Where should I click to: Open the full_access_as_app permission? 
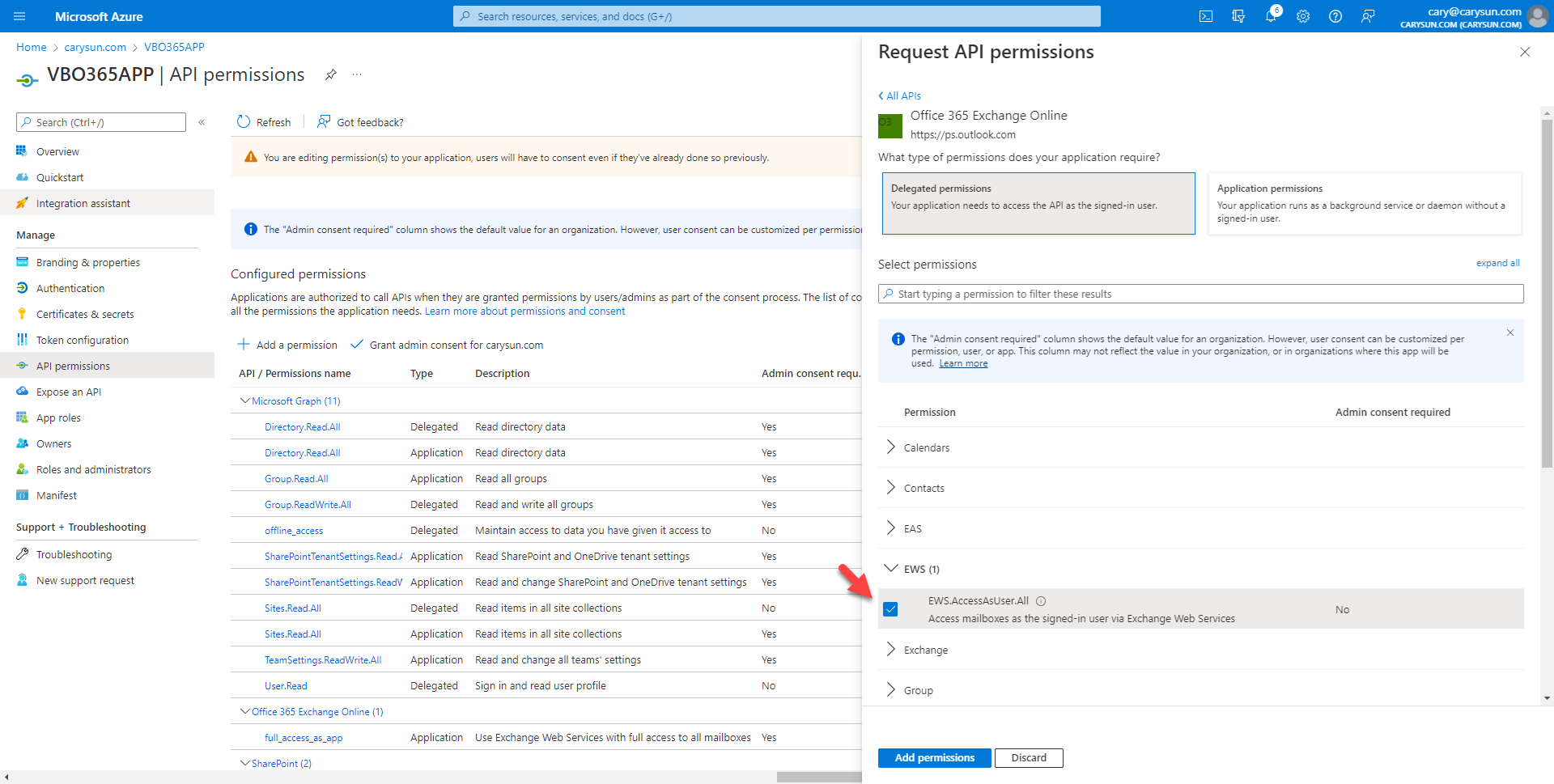click(x=304, y=738)
